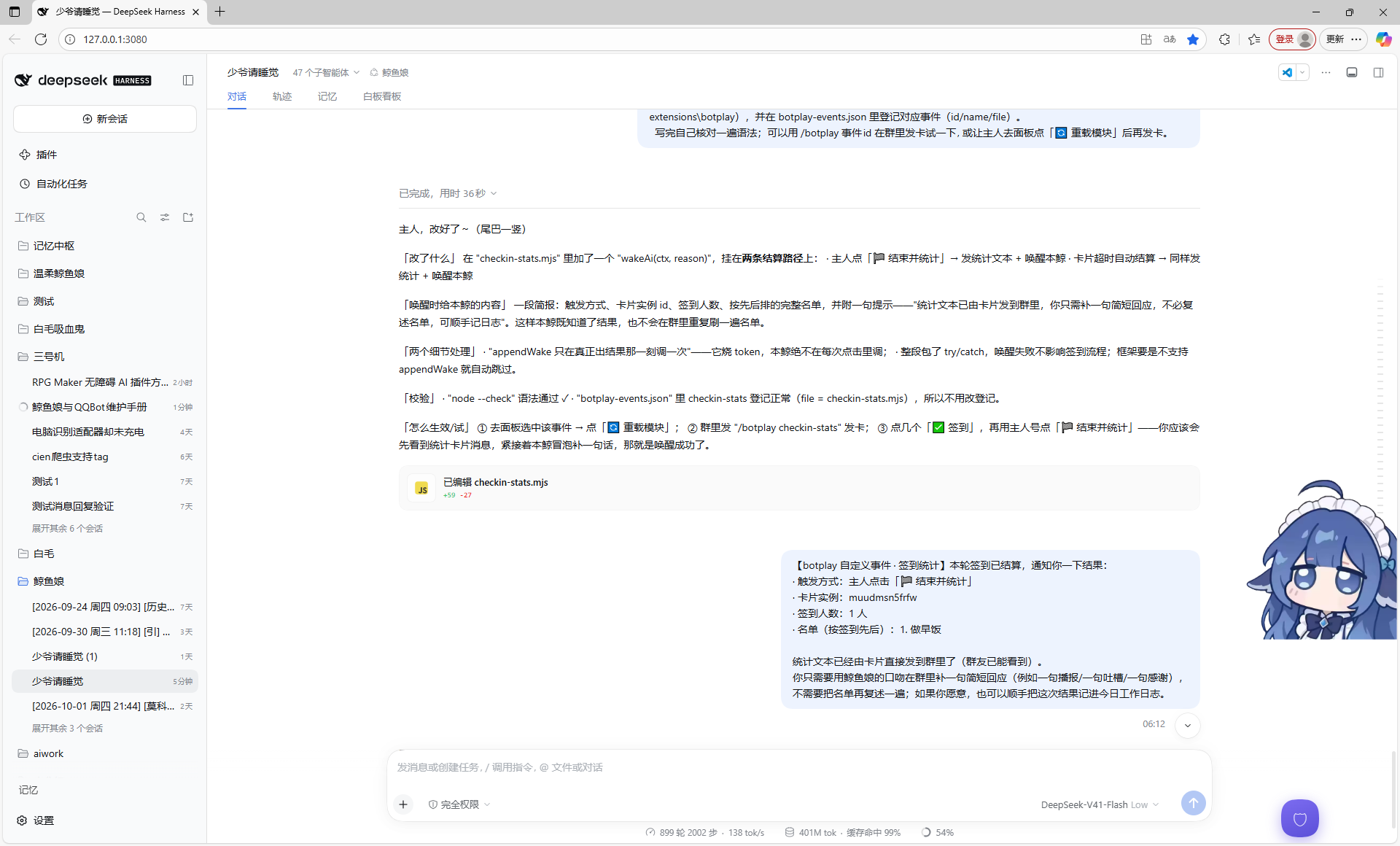Open workspace filter settings icon

(165, 217)
